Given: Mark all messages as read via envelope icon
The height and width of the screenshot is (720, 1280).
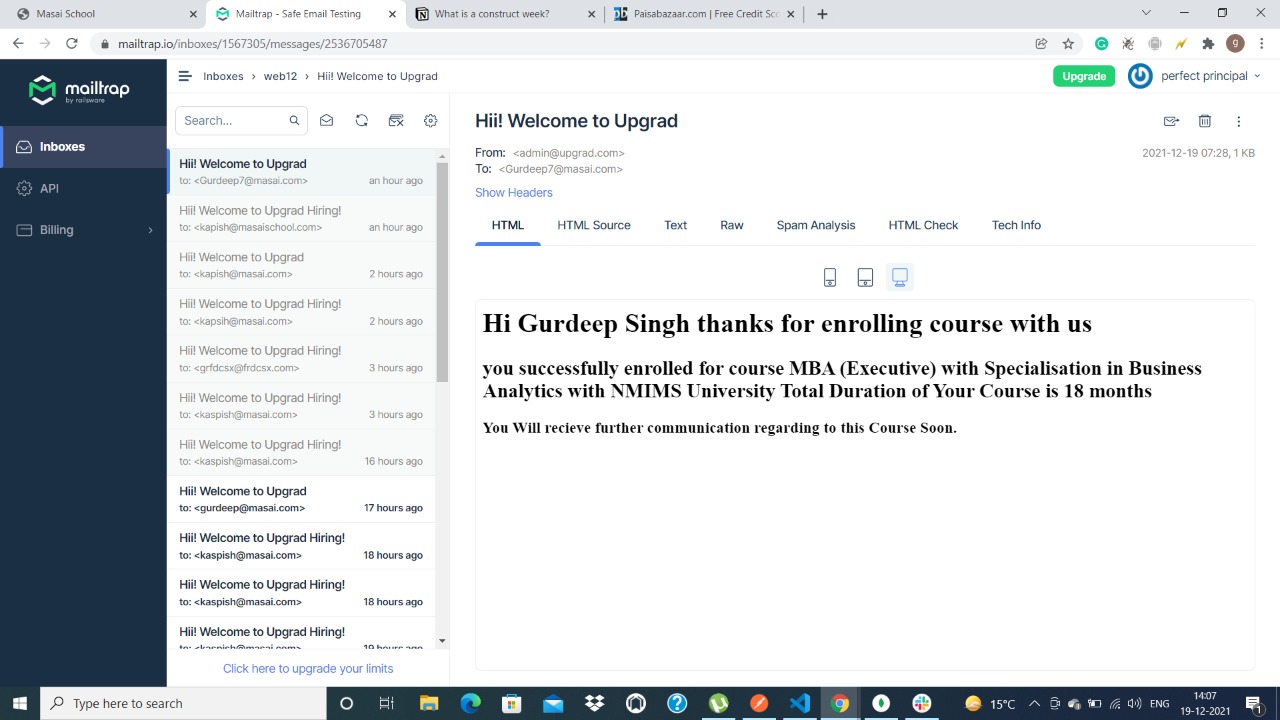Looking at the screenshot, I should click(326, 120).
